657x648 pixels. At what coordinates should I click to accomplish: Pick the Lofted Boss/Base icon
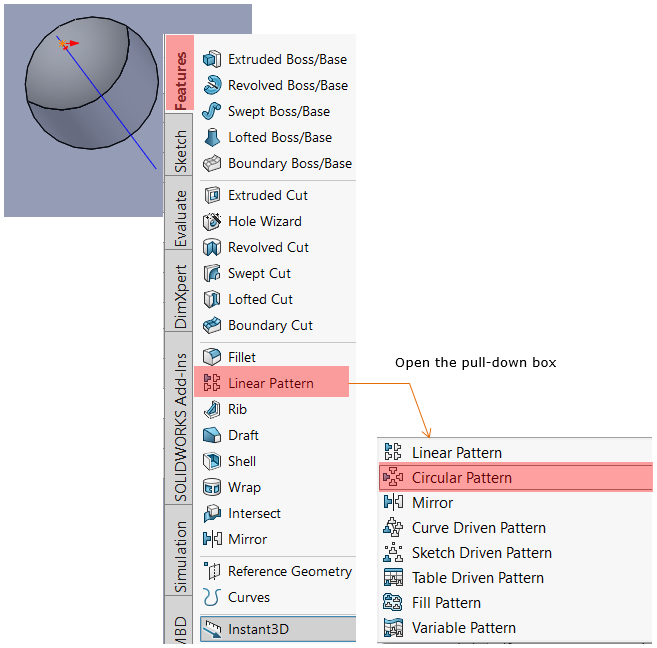212,137
